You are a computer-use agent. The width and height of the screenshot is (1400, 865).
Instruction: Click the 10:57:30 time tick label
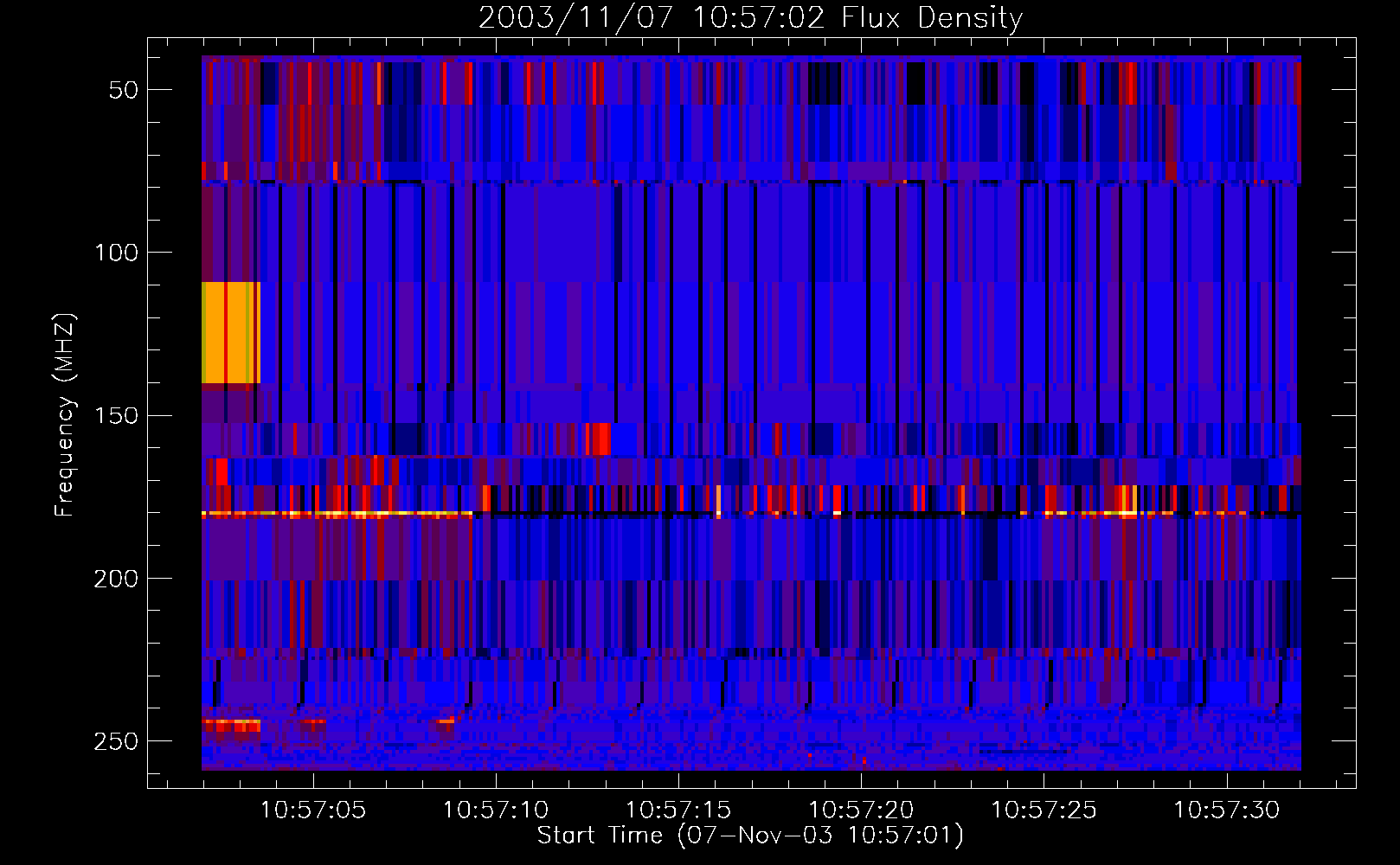pyautogui.click(x=1226, y=811)
